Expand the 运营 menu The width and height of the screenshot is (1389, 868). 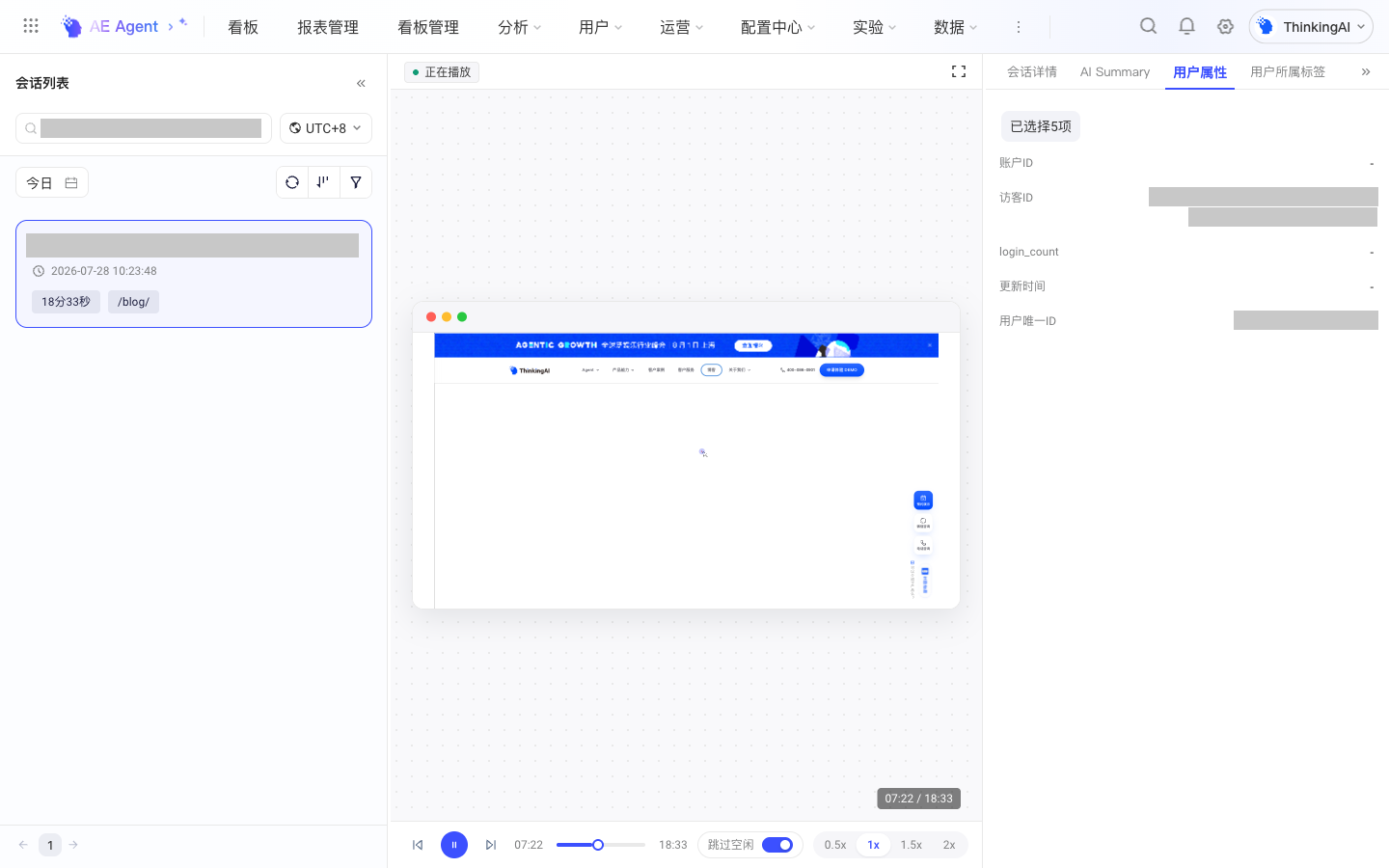pos(682,27)
